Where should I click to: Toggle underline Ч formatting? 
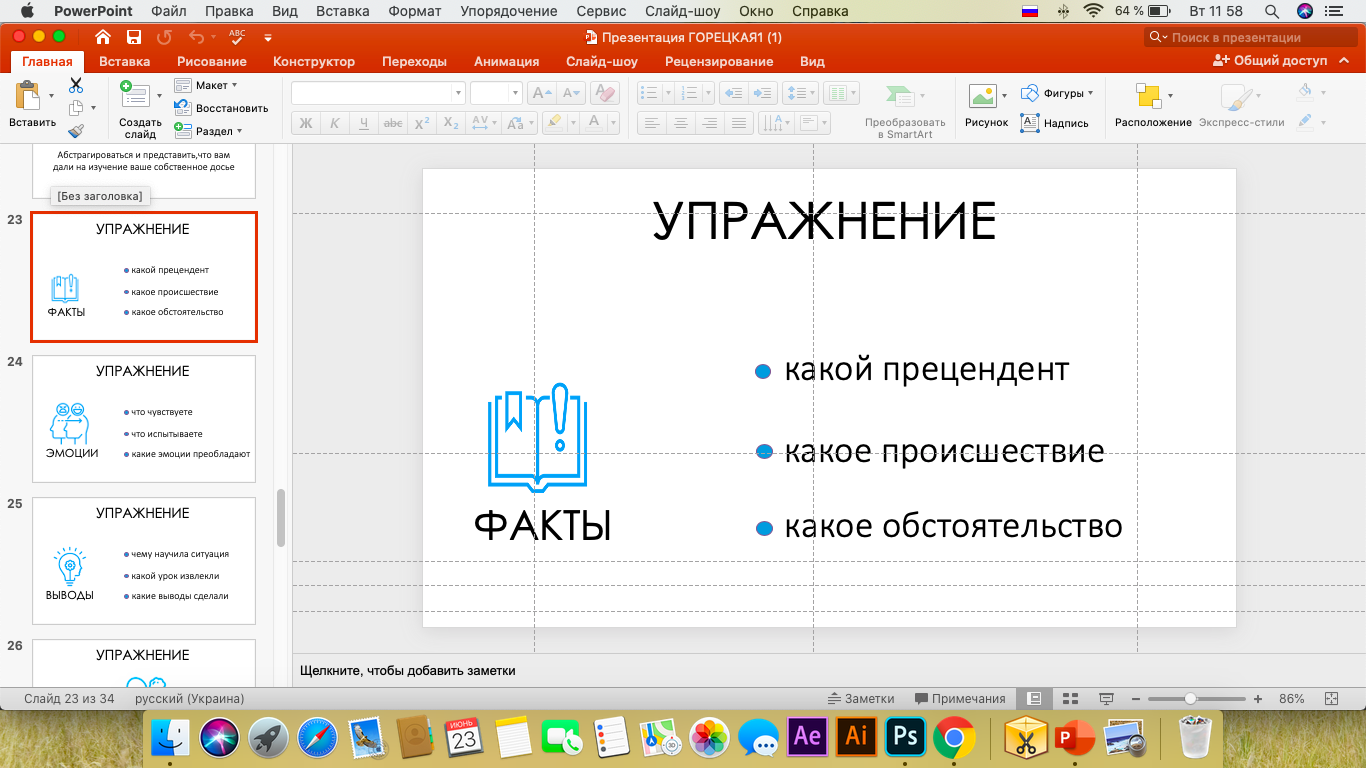pyautogui.click(x=364, y=124)
